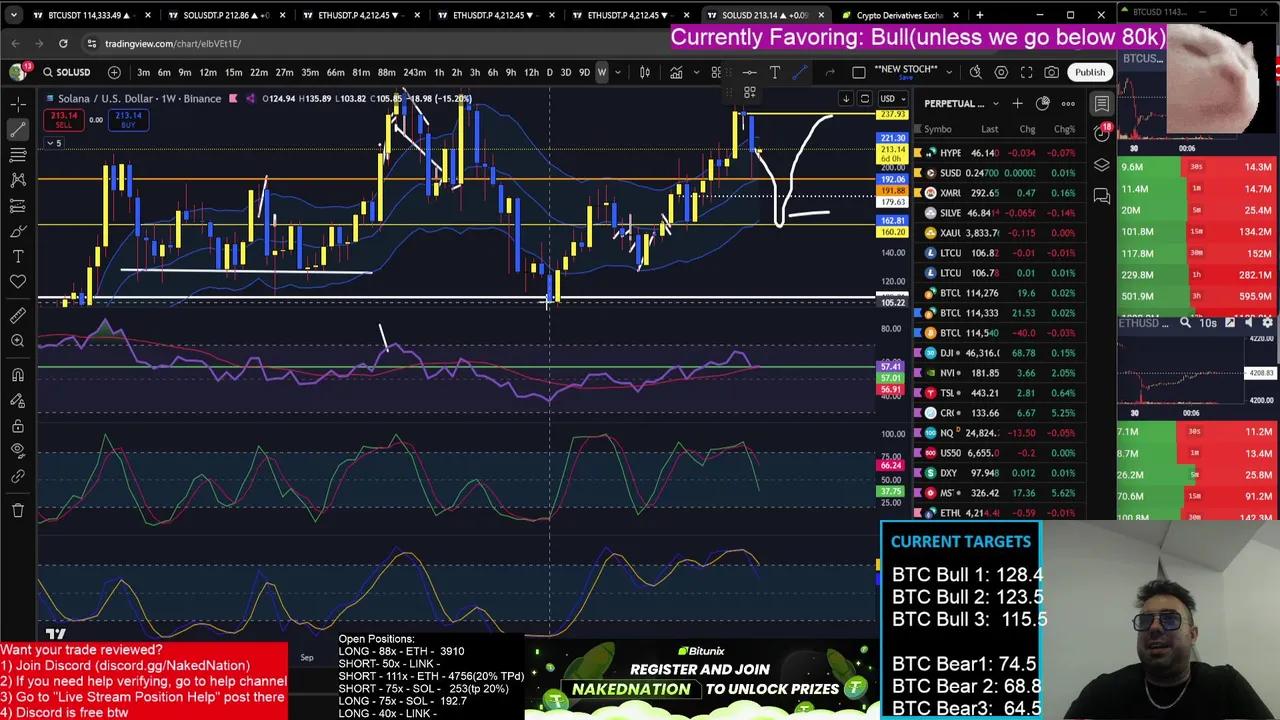The width and height of the screenshot is (1280, 720).
Task: Select XMR row in watchlist
Action: pos(999,193)
